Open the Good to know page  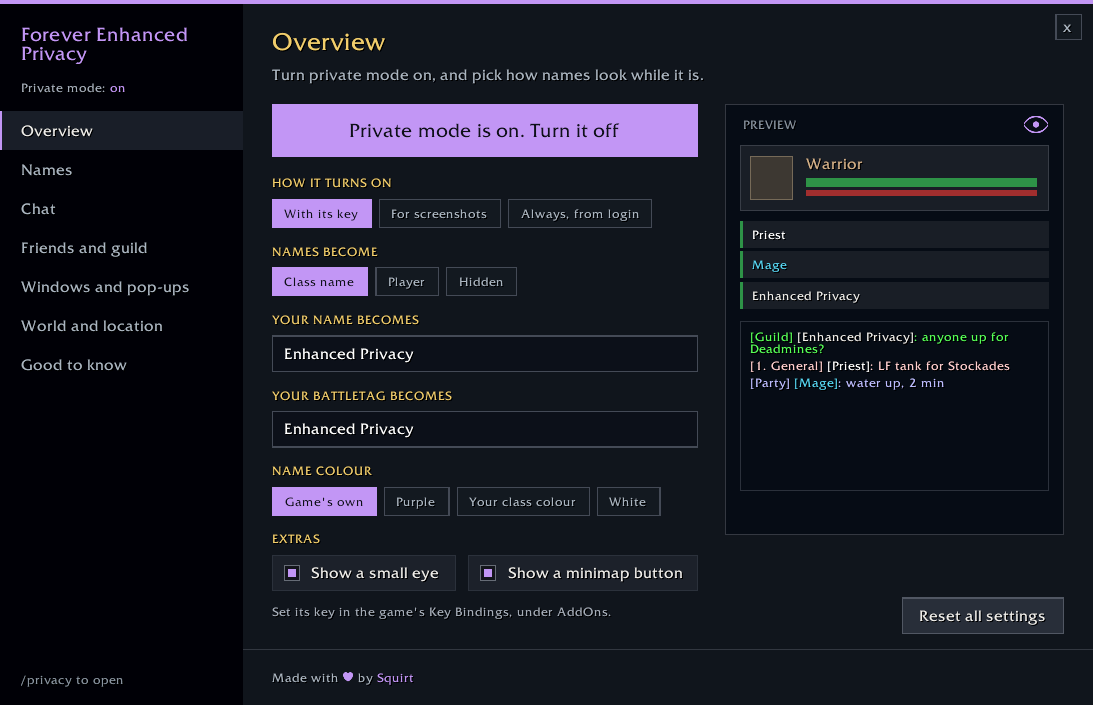121,365
